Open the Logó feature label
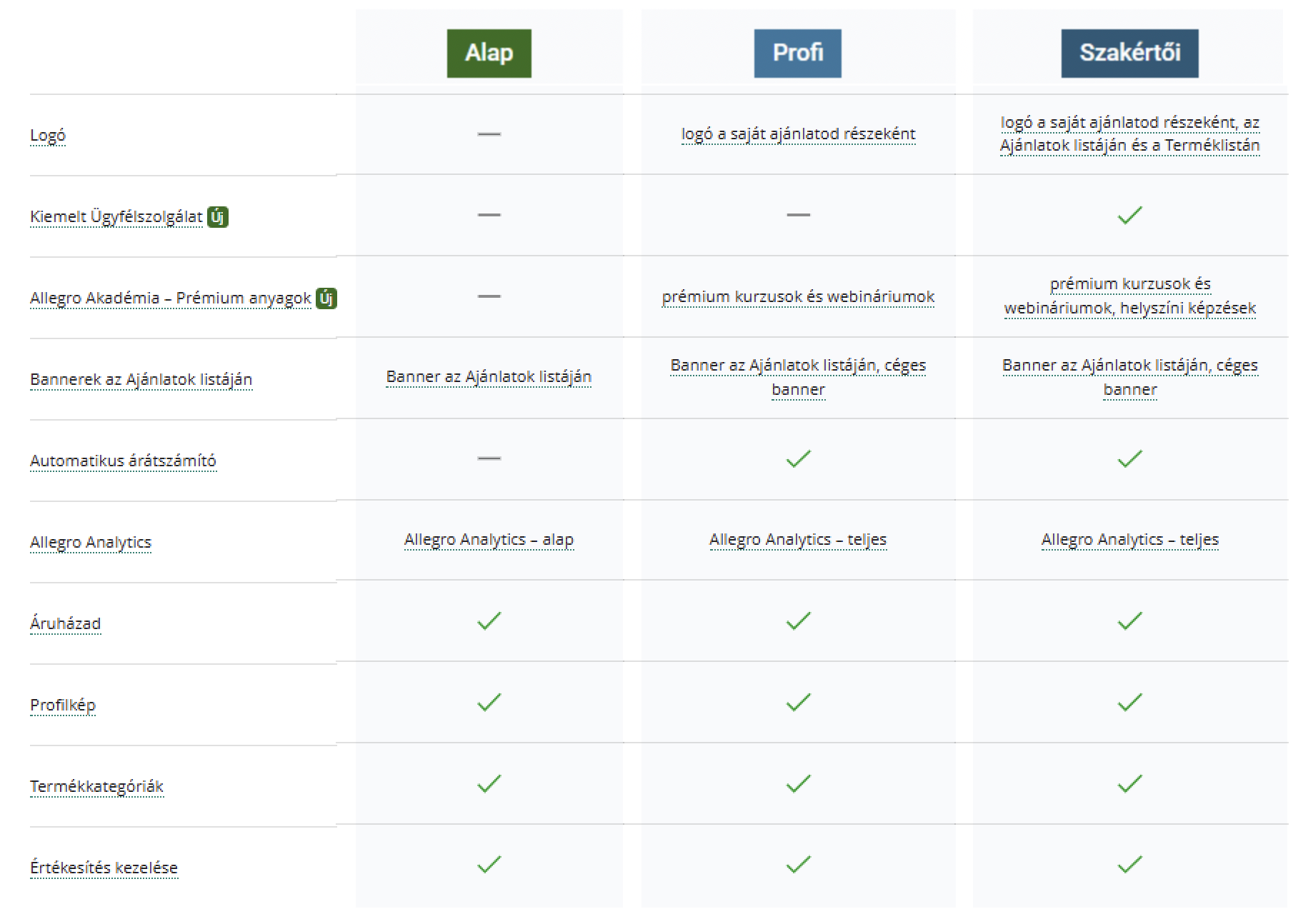This screenshot has width=1313, height=924. (x=48, y=135)
